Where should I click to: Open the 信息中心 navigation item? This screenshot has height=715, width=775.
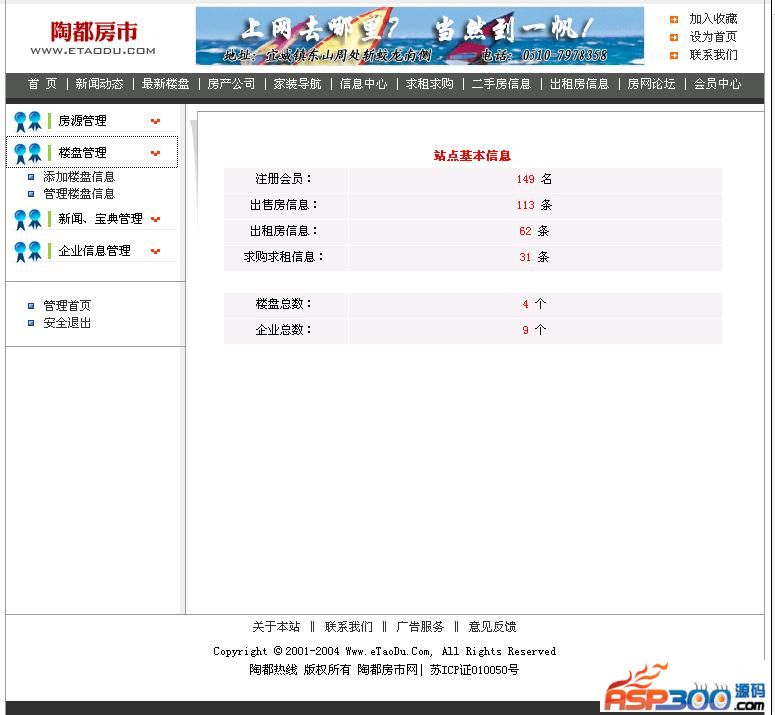[363, 84]
